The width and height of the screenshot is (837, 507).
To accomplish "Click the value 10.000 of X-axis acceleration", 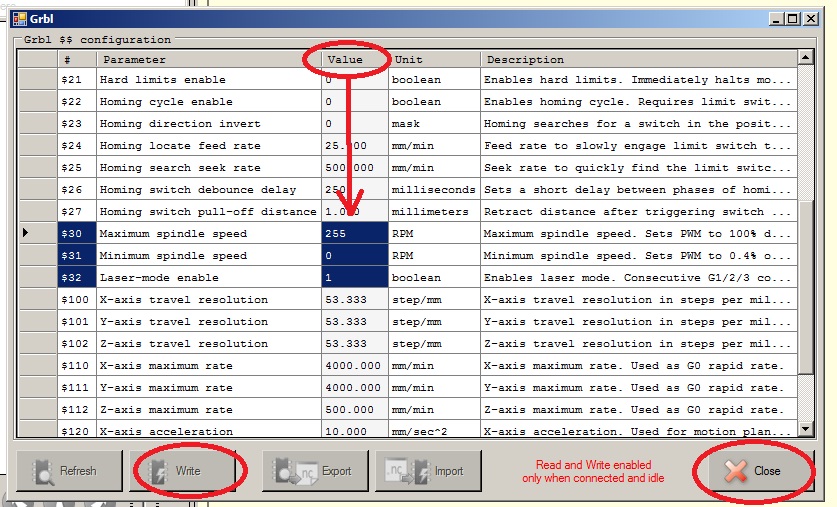I will [355, 430].
